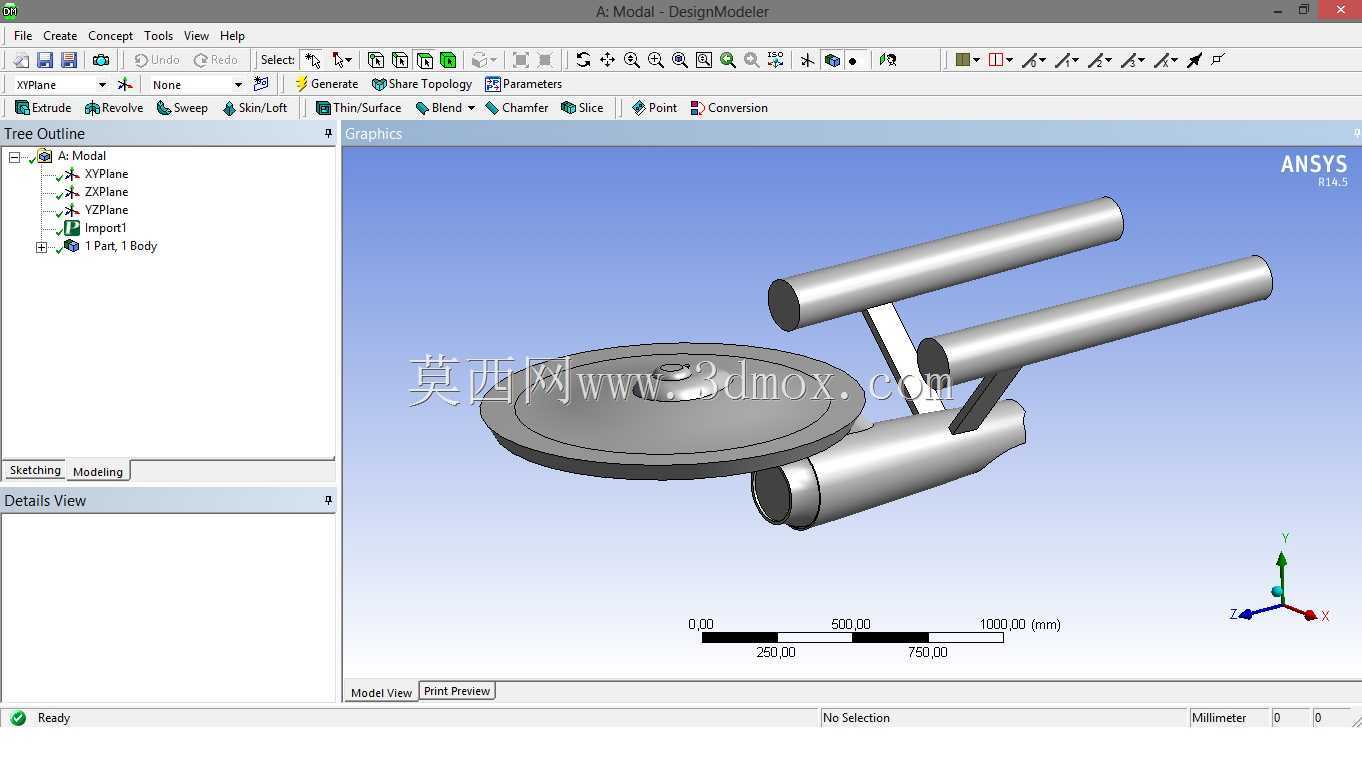
Task: Click the Generate button
Action: 326,84
